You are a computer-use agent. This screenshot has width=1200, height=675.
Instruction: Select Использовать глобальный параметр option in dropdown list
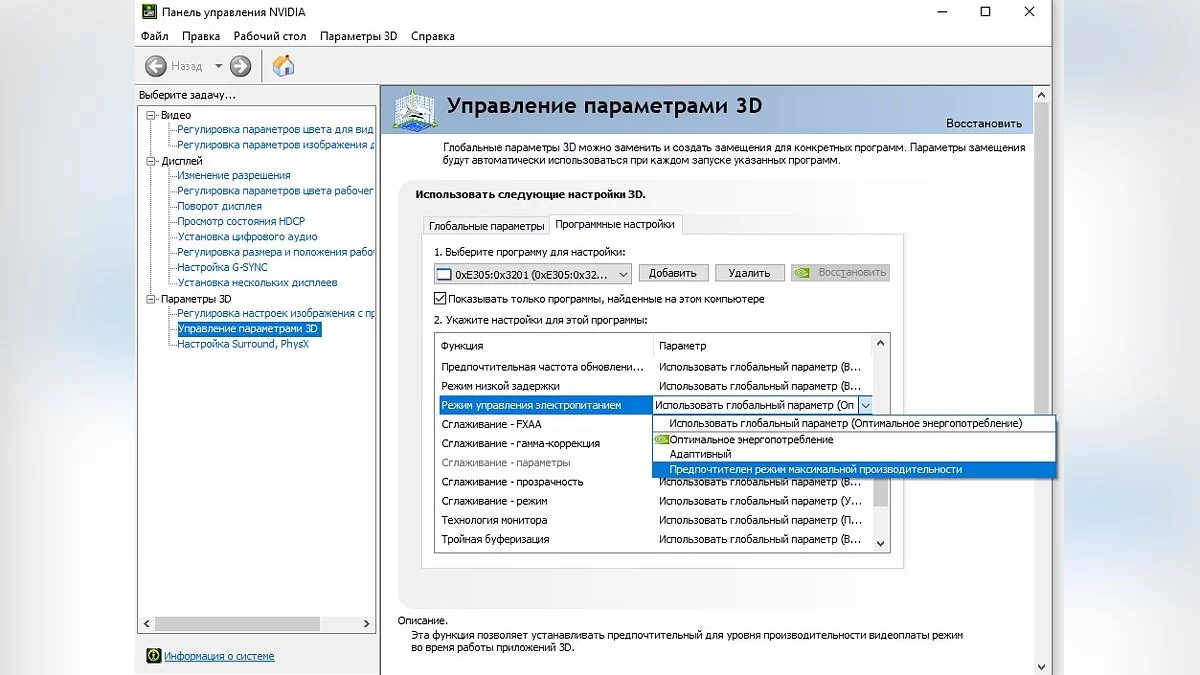click(x=854, y=423)
